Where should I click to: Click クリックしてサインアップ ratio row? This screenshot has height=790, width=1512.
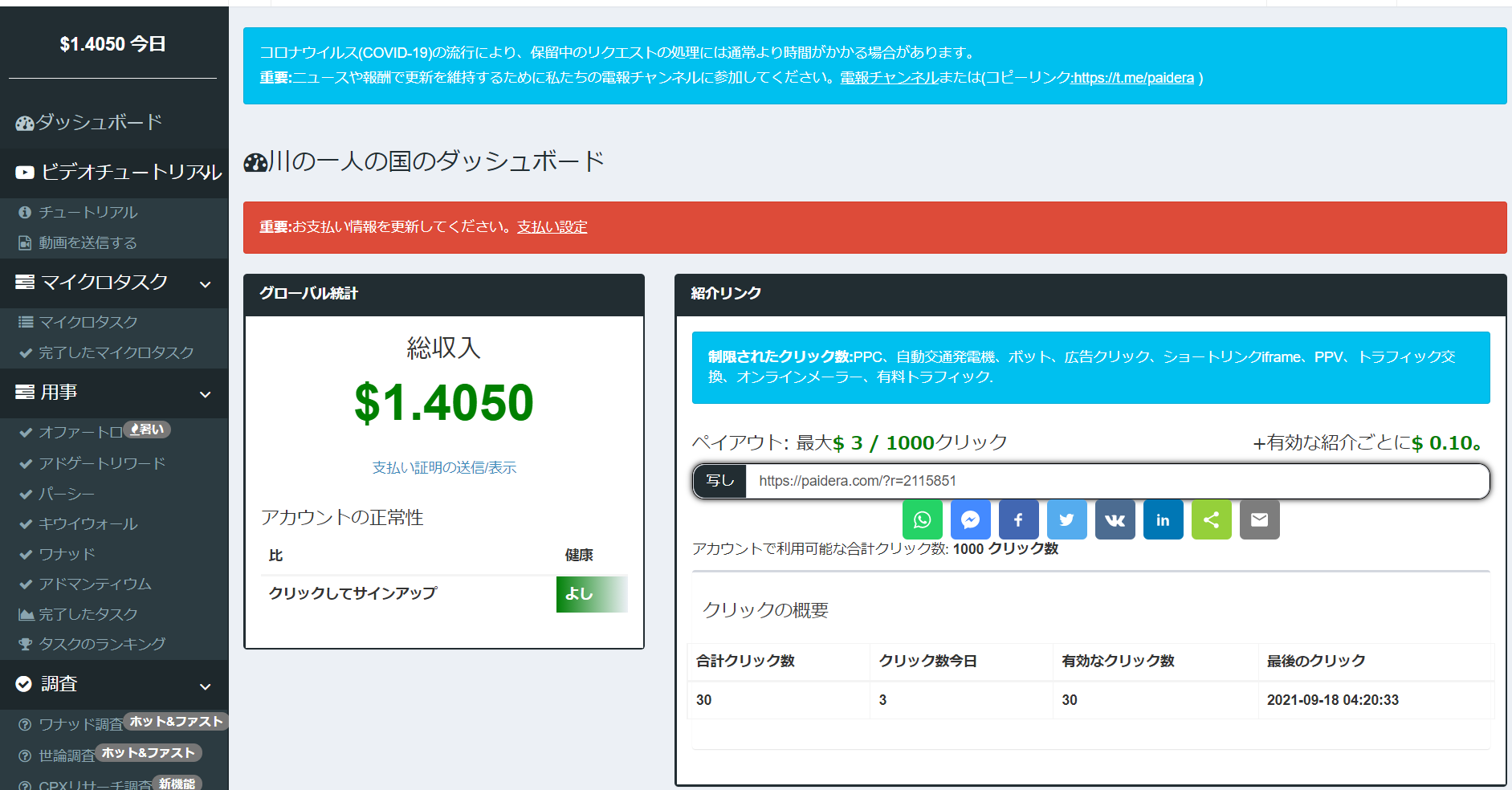pyautogui.click(x=444, y=594)
